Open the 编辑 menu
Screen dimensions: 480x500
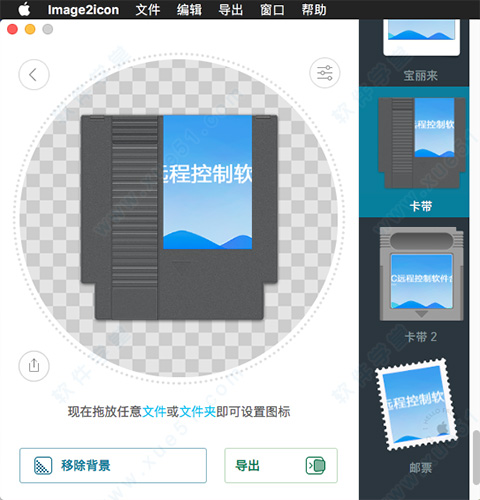[189, 9]
